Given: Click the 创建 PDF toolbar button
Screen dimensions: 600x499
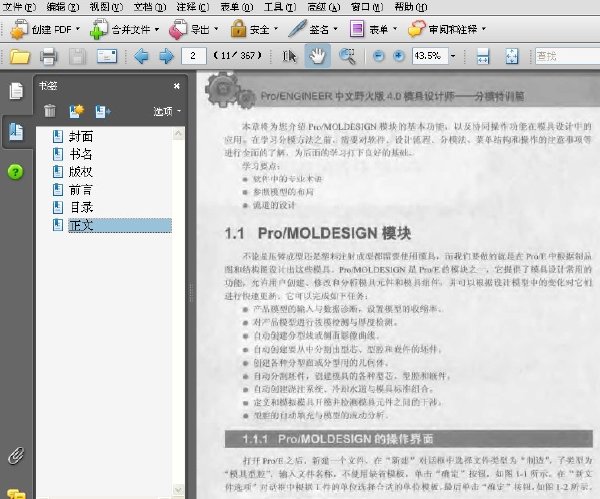Looking at the screenshot, I should [x=45, y=29].
